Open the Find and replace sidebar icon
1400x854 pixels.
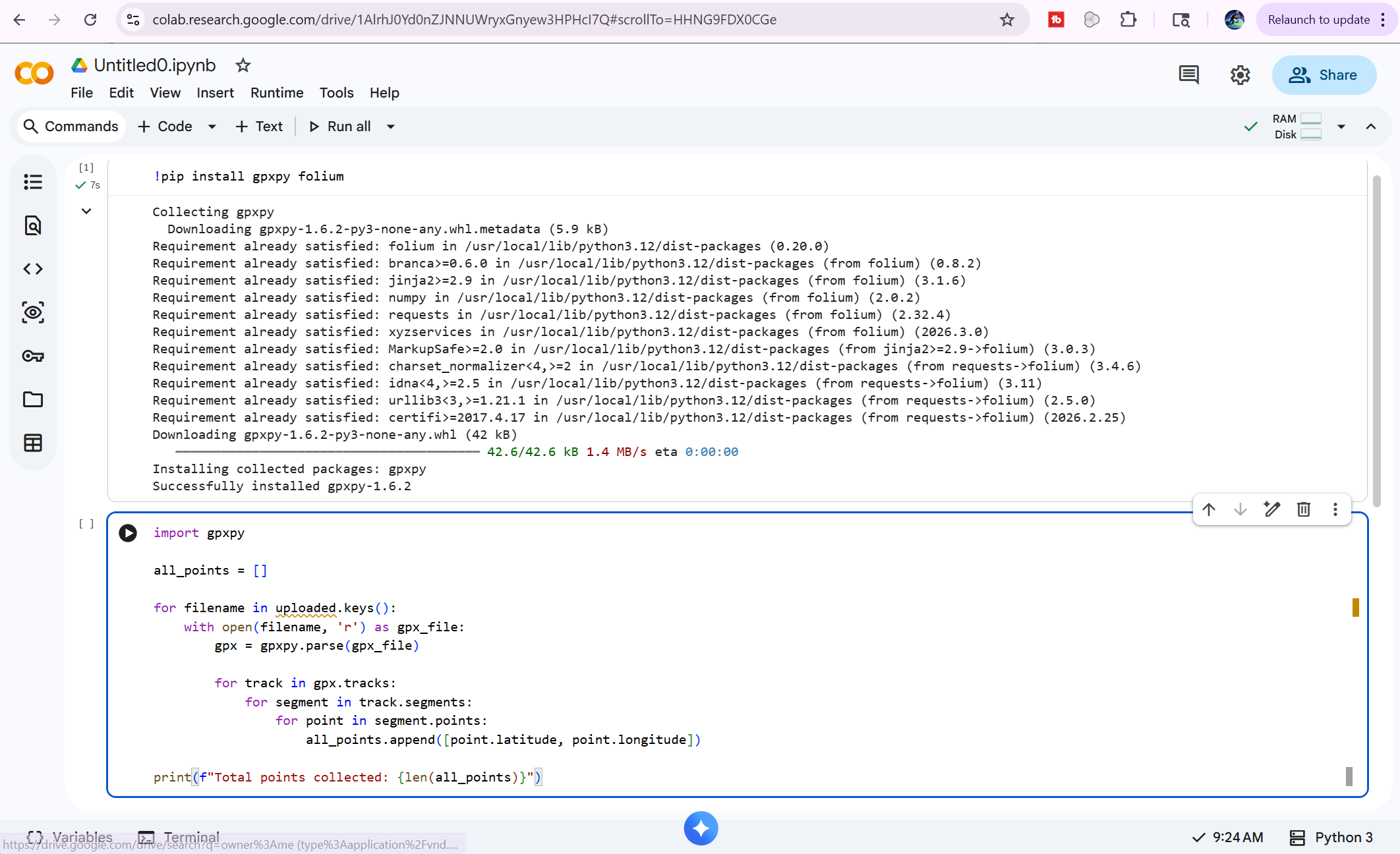(x=33, y=225)
